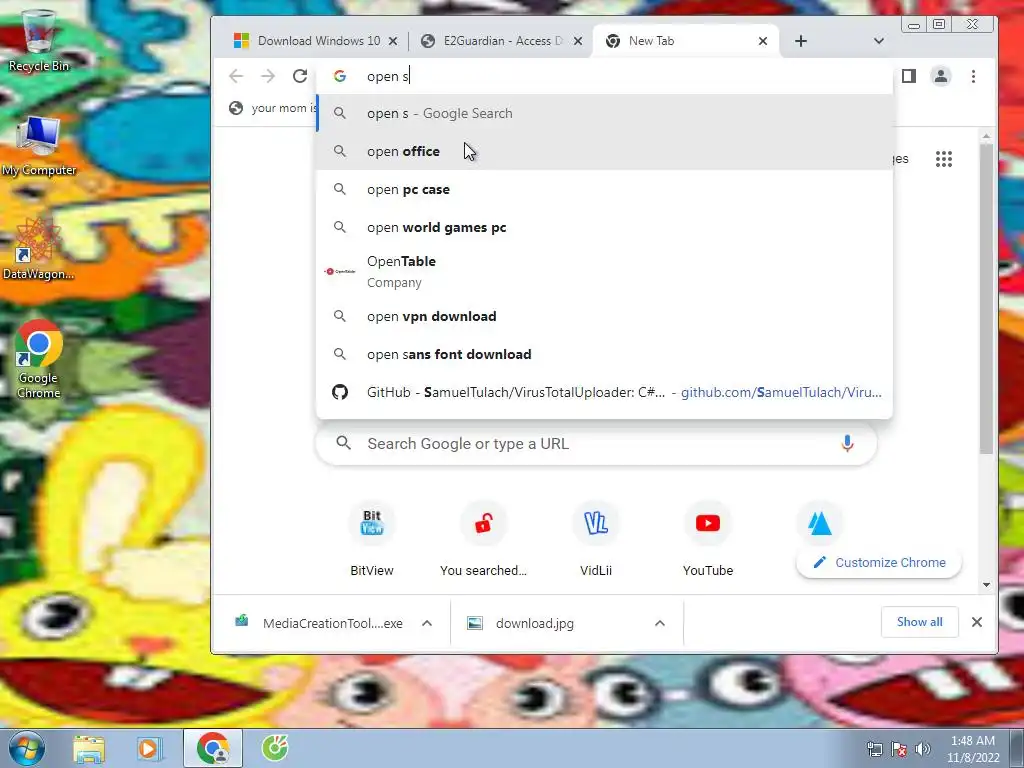Select the 'open pc case' suggestion
The width and height of the screenshot is (1024, 768).
pos(604,189)
